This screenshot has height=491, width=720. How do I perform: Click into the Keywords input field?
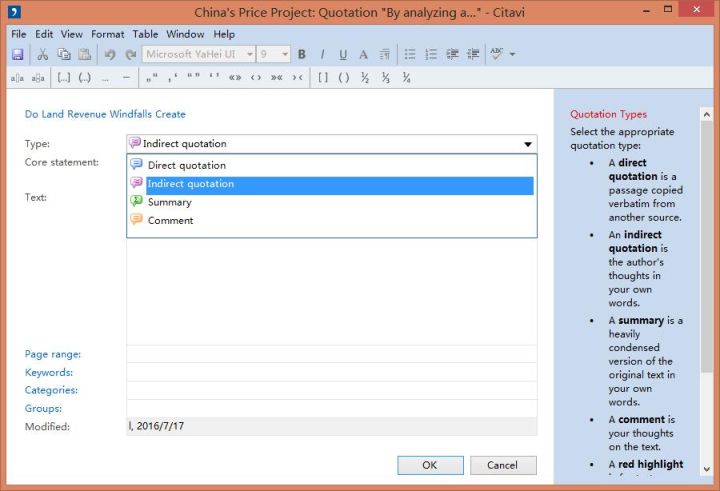click(332, 372)
